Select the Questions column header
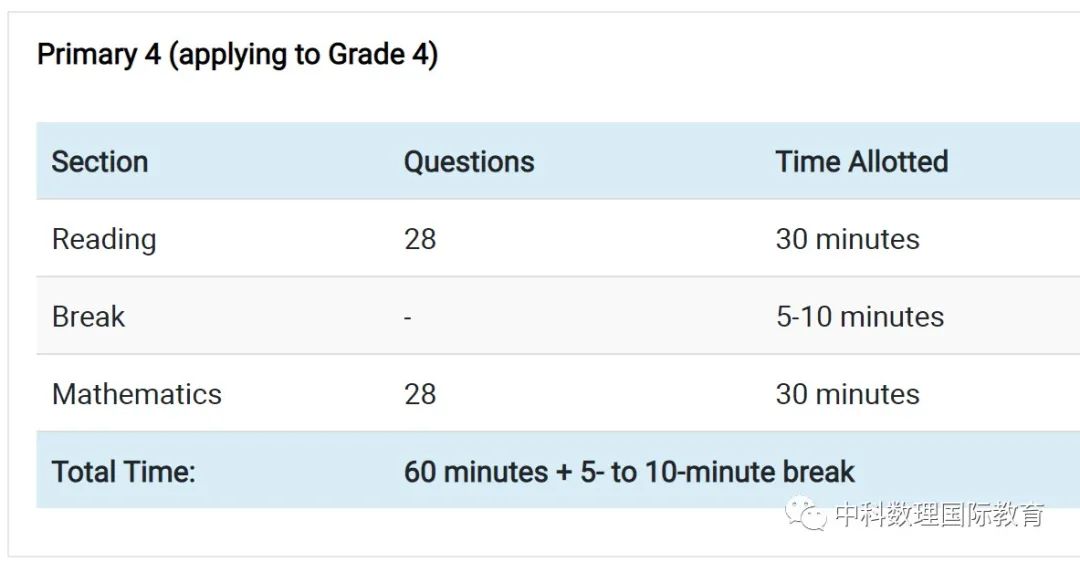The image size is (1080, 562). (469, 162)
